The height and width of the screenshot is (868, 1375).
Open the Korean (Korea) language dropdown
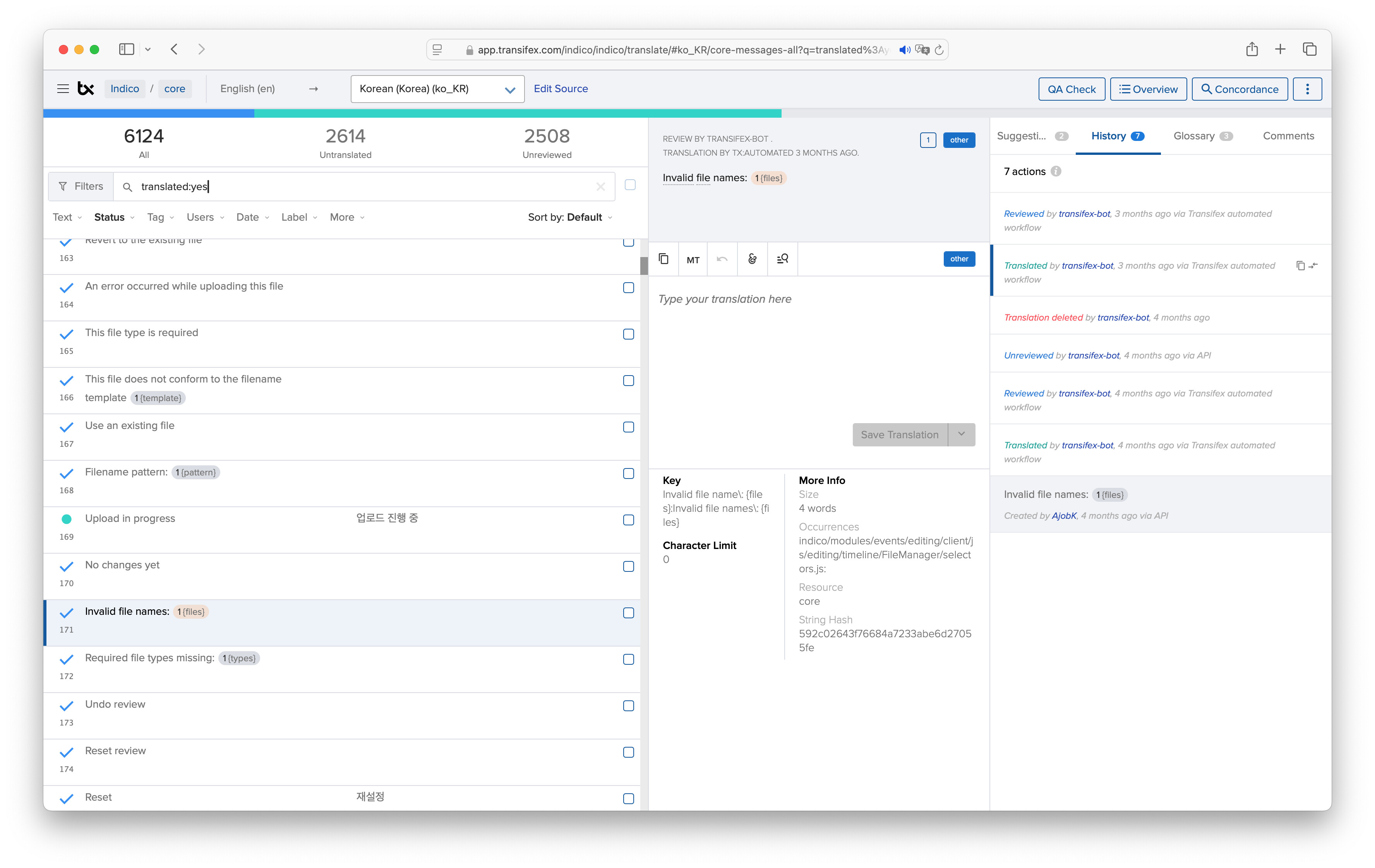[x=437, y=89]
